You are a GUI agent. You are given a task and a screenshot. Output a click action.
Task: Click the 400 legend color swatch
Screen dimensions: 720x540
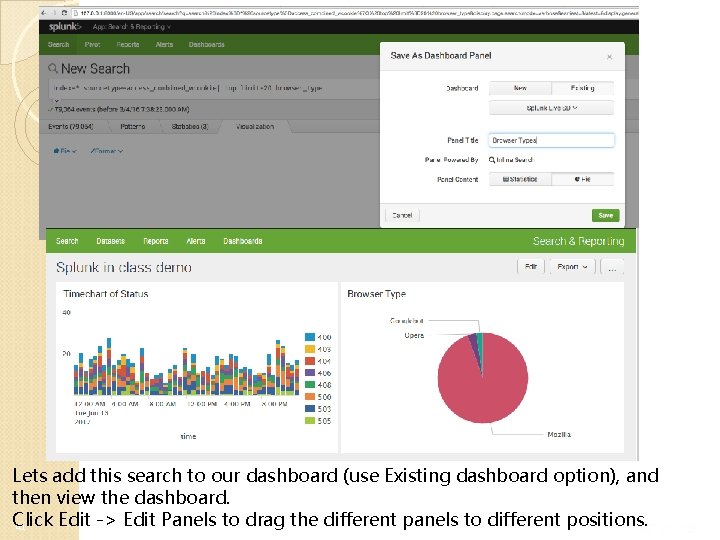pyautogui.click(x=310, y=337)
